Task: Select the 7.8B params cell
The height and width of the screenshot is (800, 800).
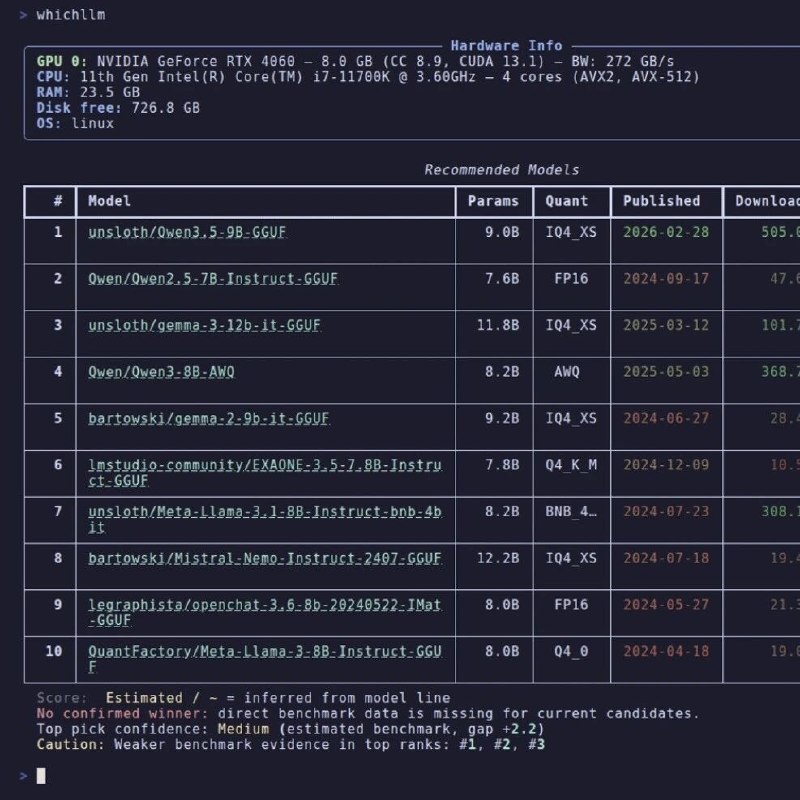Action: [x=502, y=465]
